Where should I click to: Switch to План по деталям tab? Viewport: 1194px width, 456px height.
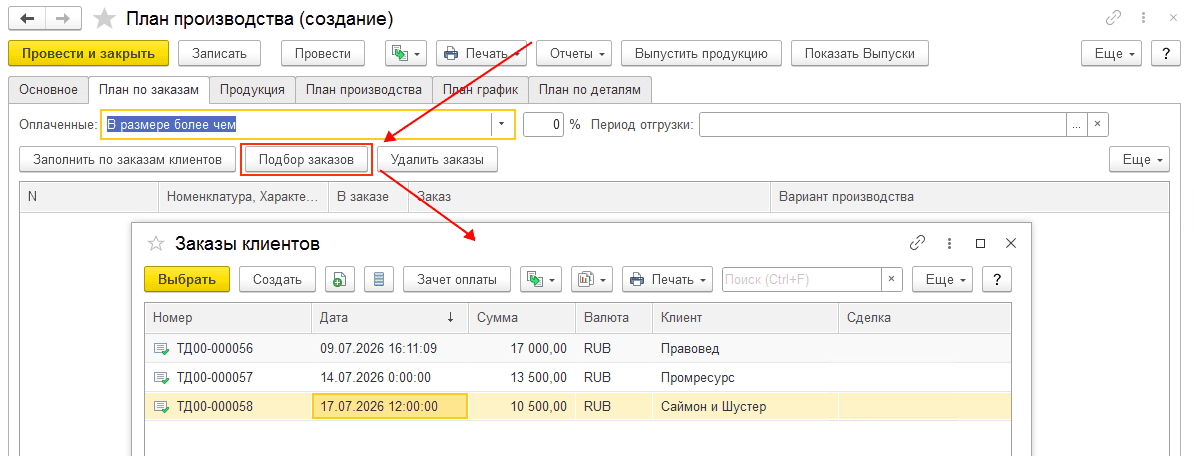pyautogui.click(x=589, y=90)
